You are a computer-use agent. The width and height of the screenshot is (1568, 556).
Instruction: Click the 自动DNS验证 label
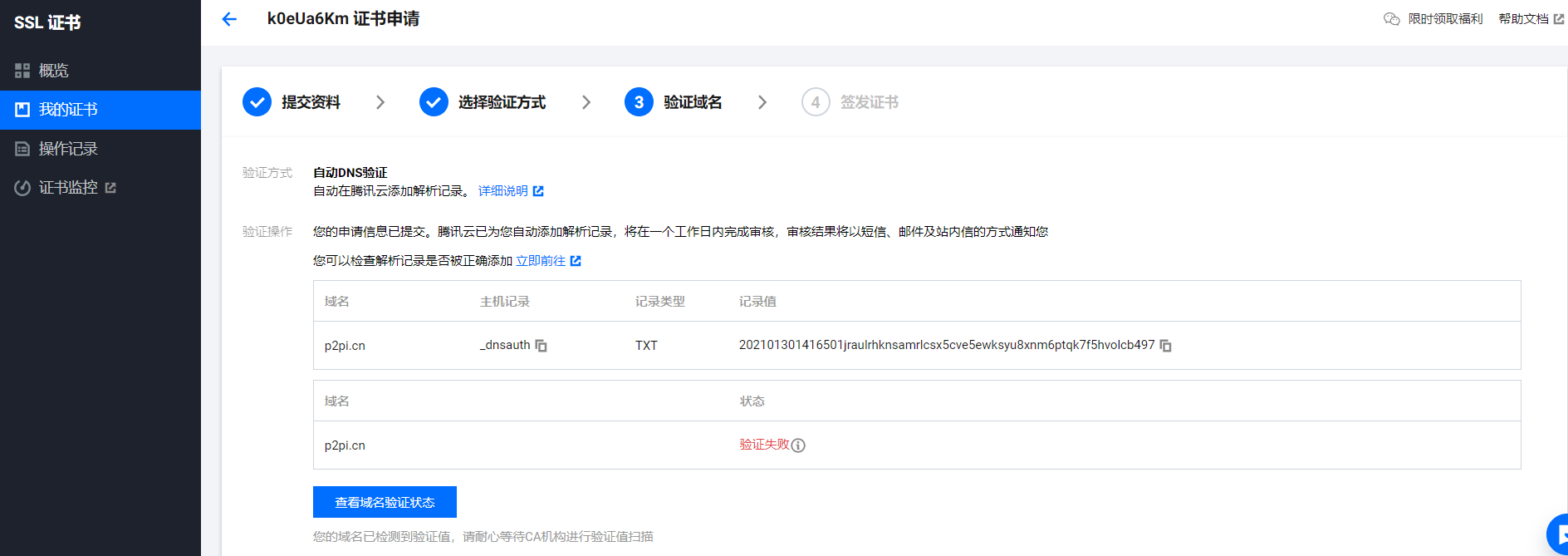point(350,173)
